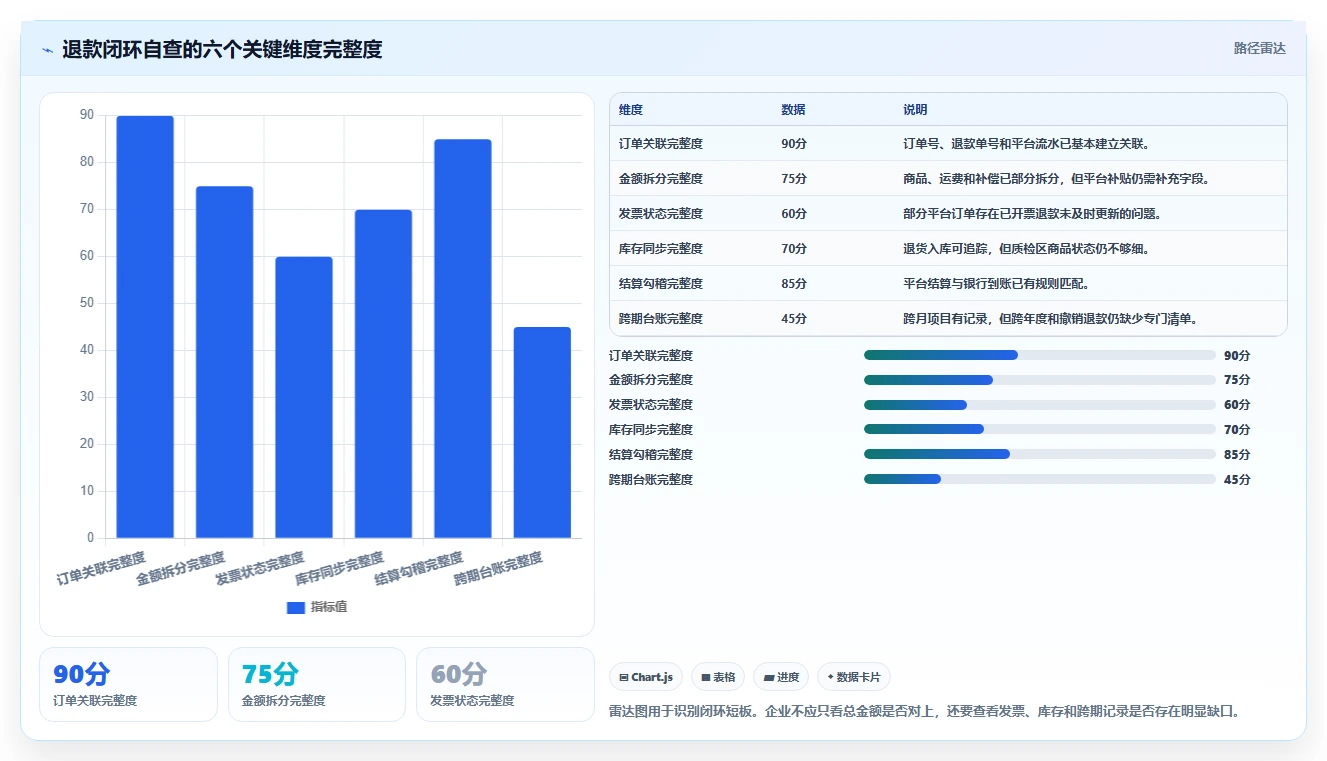This screenshot has width=1327, height=761.
Task: Open the 75分 金额拆分完整度 data card
Action: (x=317, y=684)
